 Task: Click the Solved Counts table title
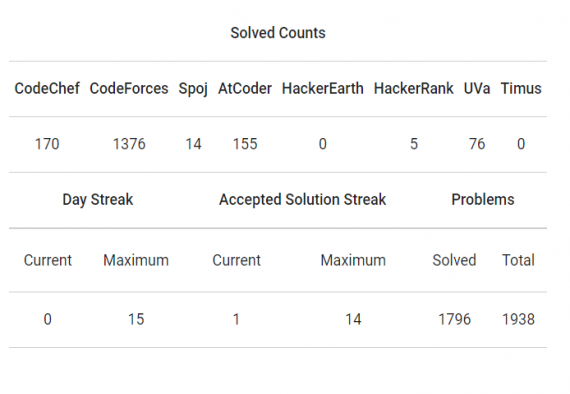(278, 33)
